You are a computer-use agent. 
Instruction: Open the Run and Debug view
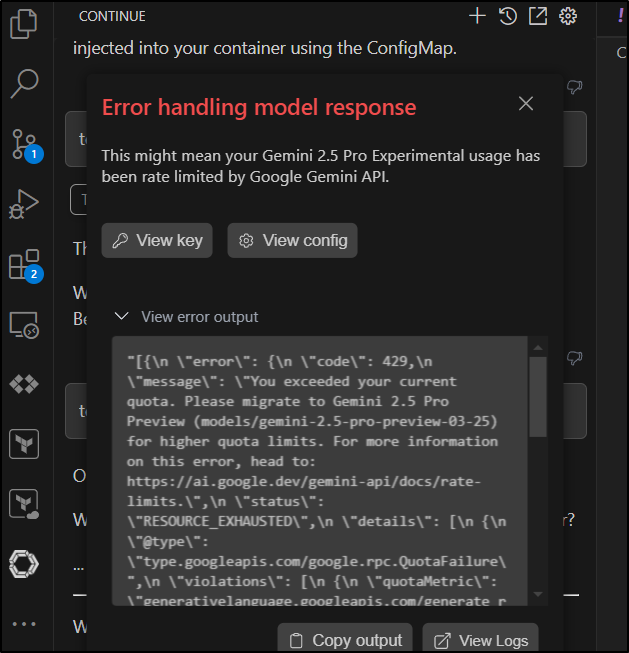click(x=24, y=204)
